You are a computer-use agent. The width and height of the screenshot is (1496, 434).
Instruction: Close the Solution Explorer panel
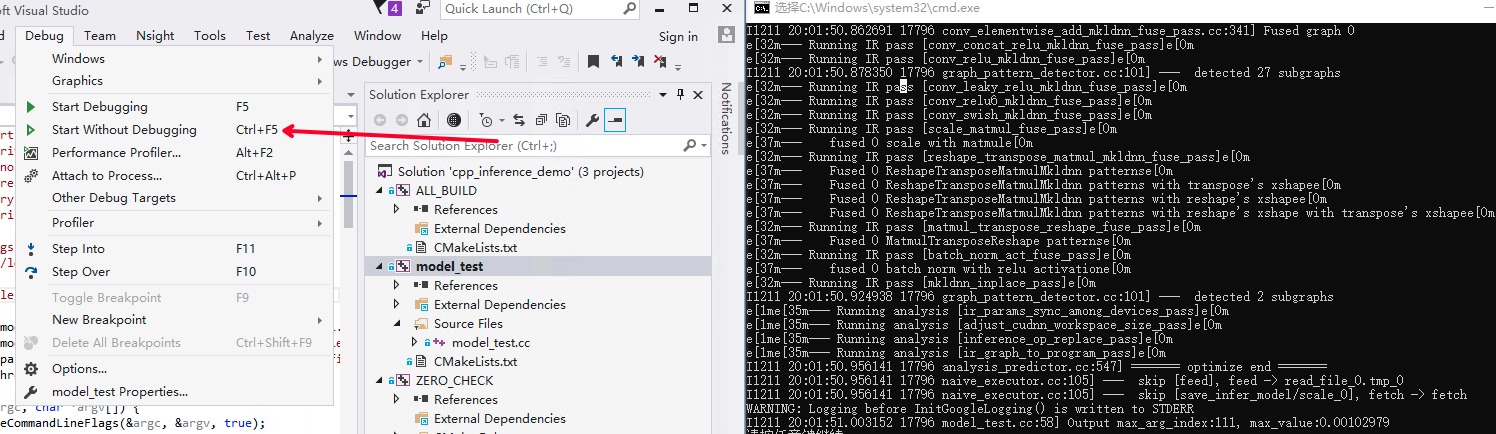click(x=699, y=94)
